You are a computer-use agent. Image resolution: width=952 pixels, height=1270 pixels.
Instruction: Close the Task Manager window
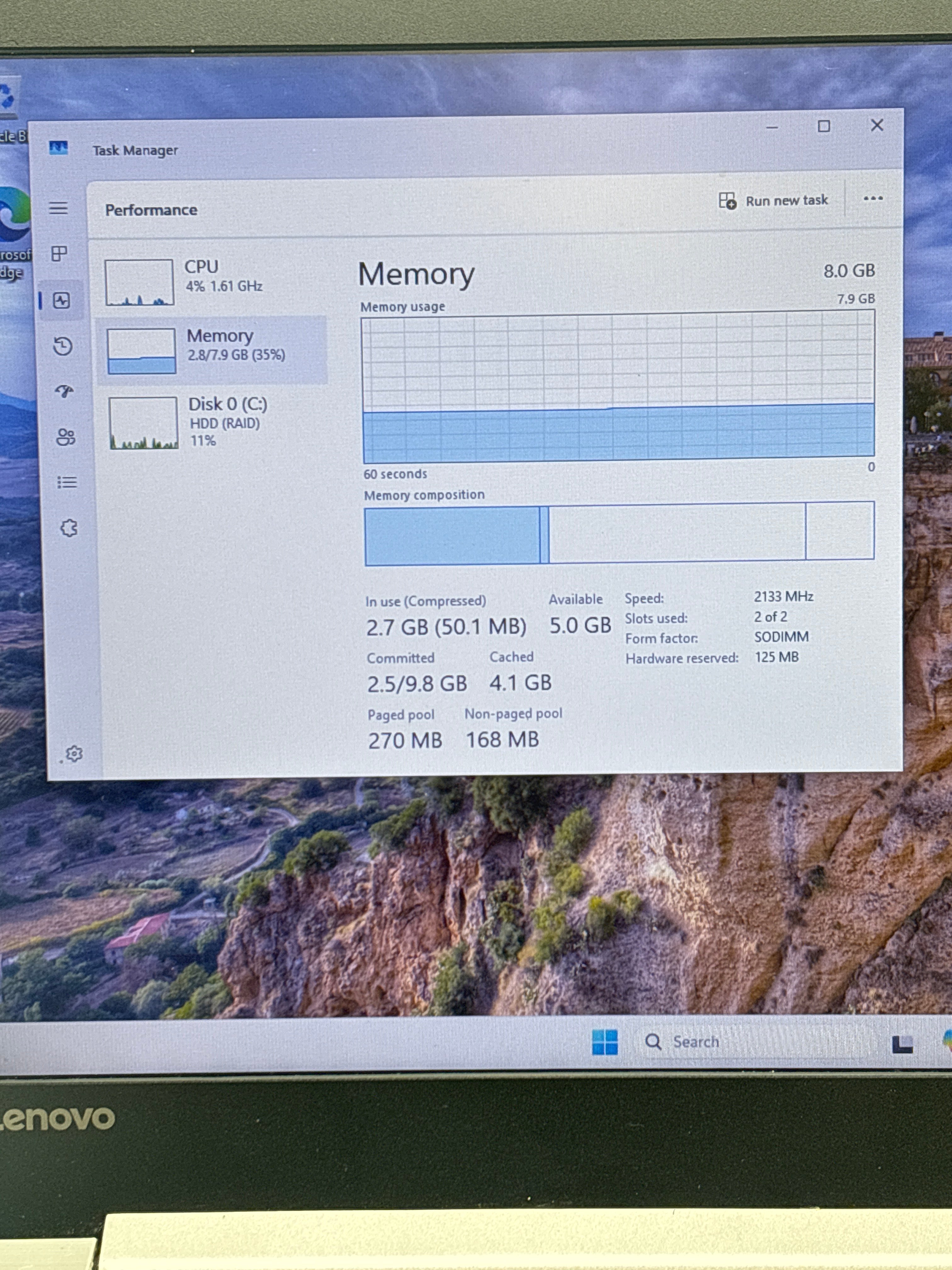(x=877, y=125)
